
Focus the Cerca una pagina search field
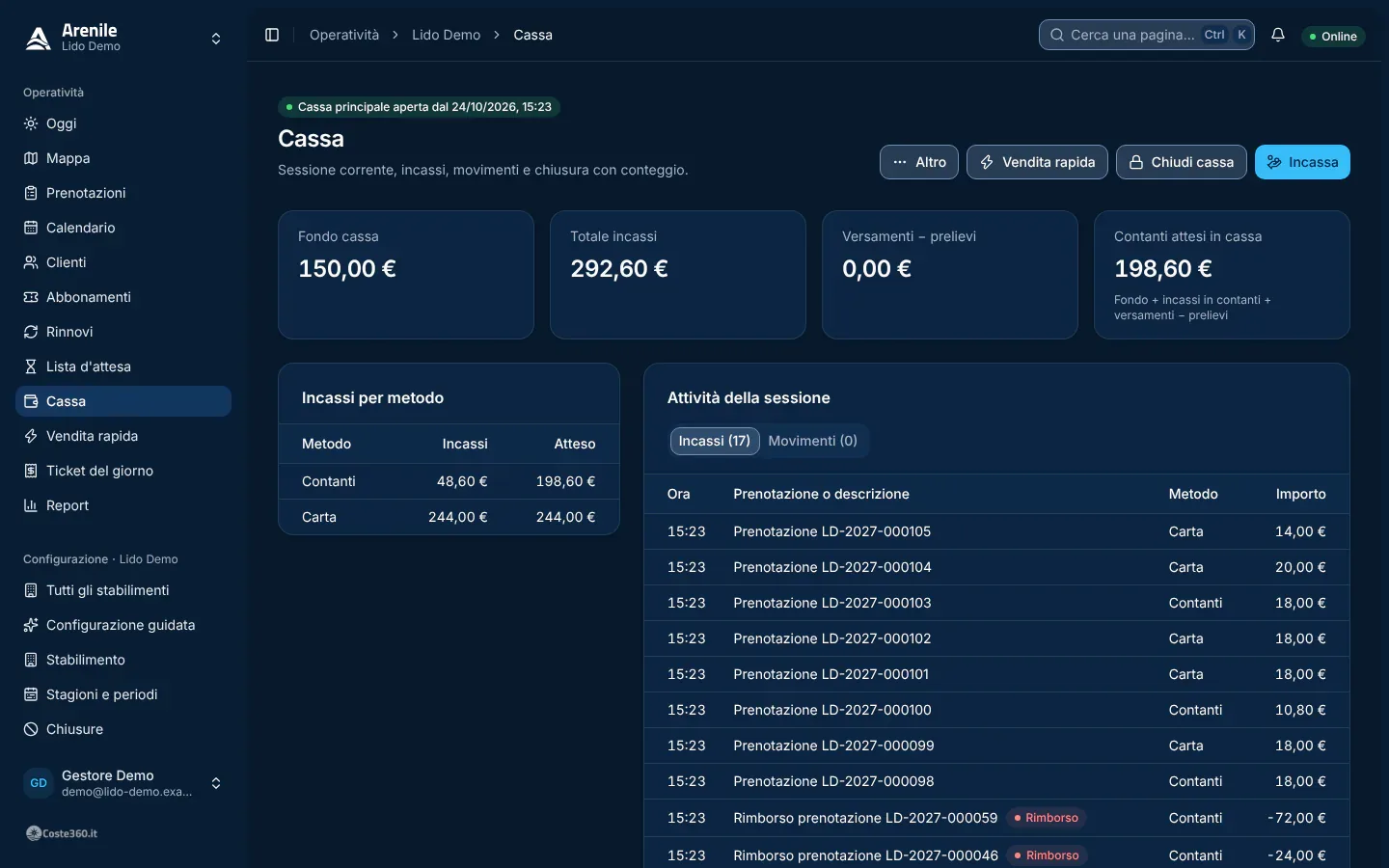click(1147, 35)
